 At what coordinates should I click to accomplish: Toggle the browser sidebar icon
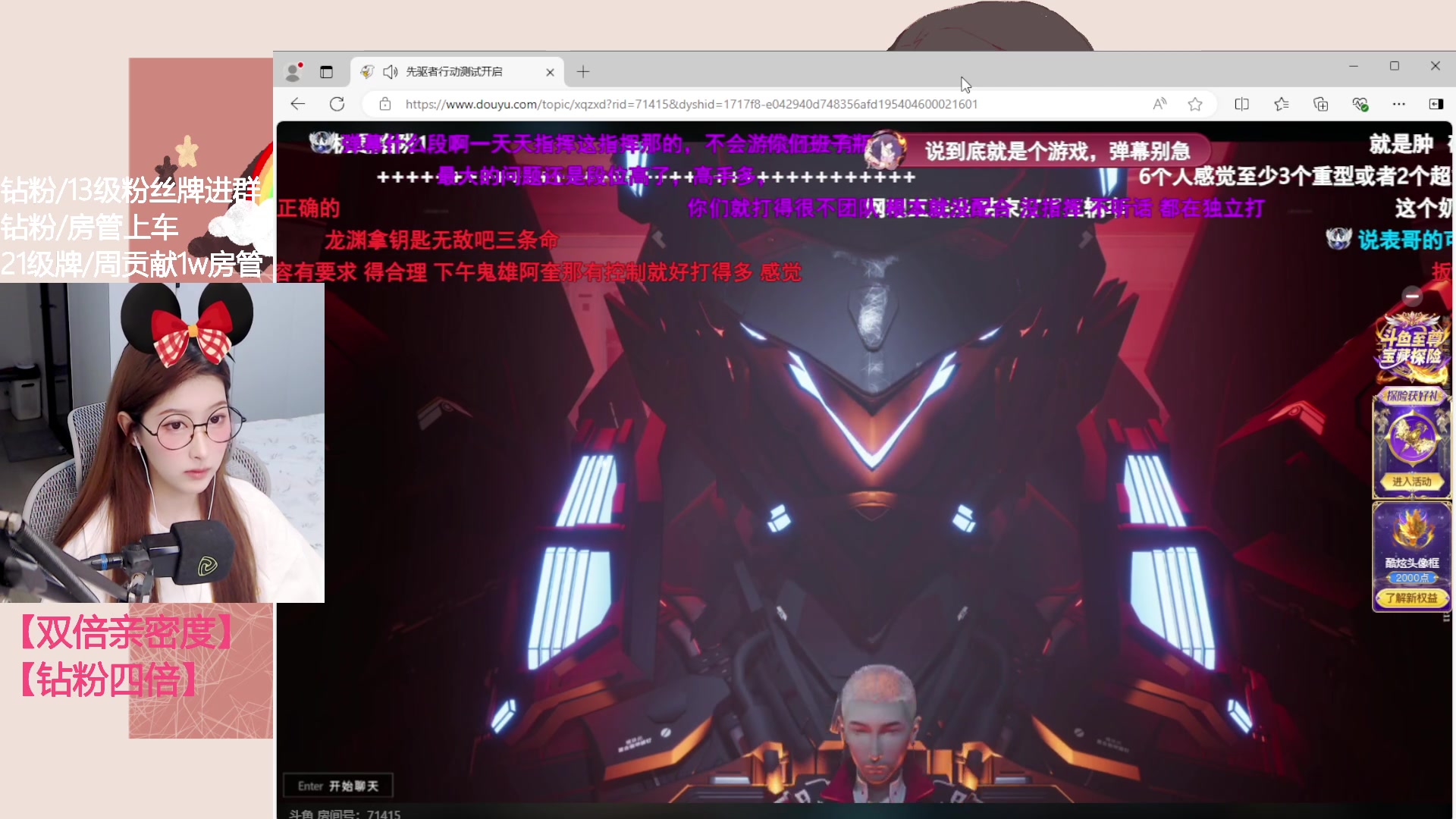click(x=1436, y=104)
